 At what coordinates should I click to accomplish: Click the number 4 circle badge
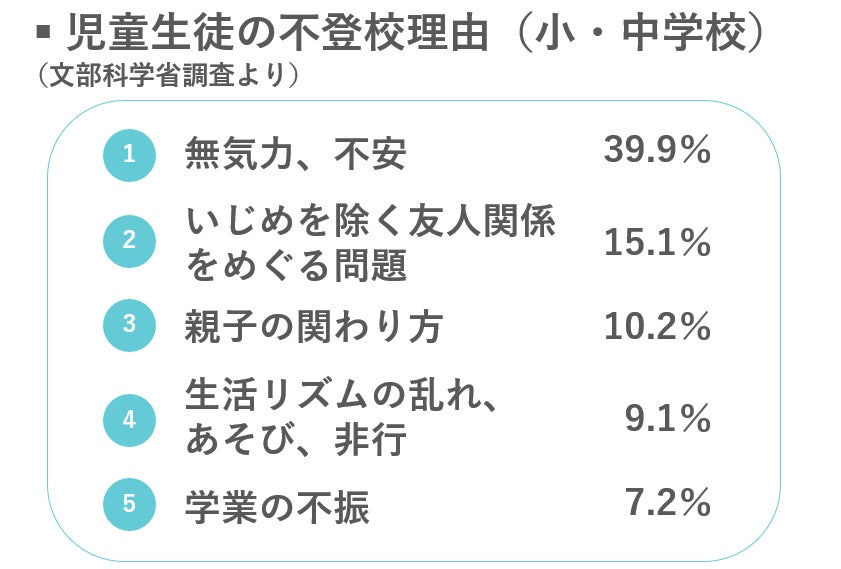click(x=129, y=419)
